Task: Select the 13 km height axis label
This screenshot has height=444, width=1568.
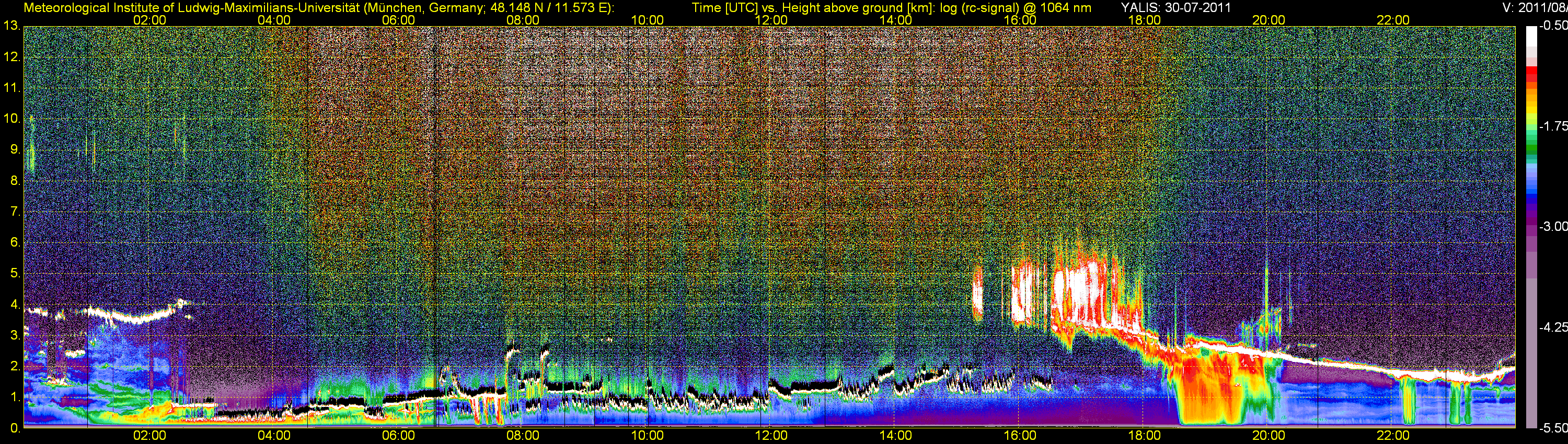Action: pyautogui.click(x=11, y=26)
